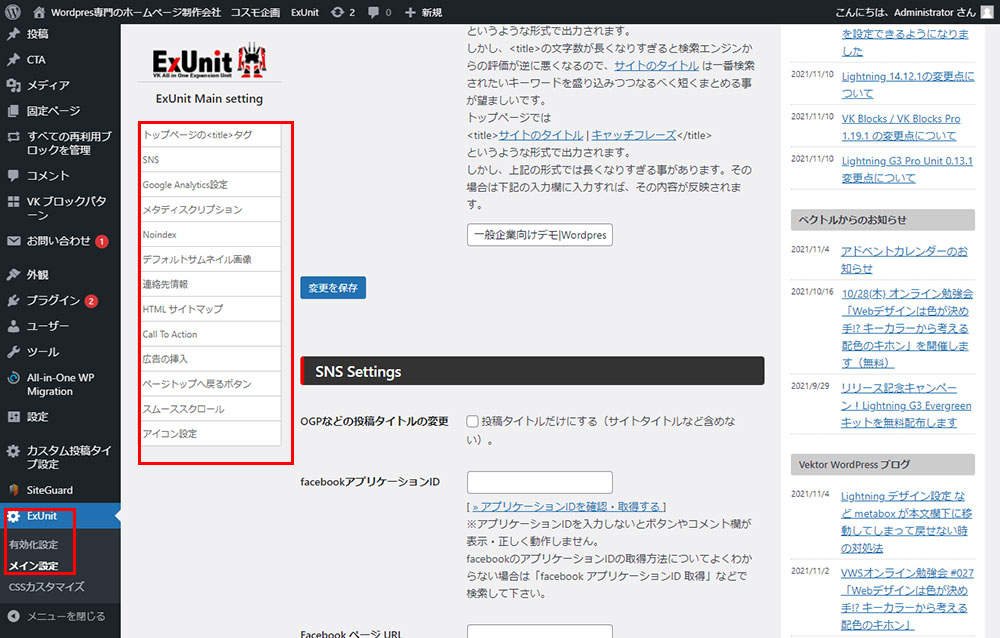Open CSSカスタマイズ submenu item

point(46,587)
